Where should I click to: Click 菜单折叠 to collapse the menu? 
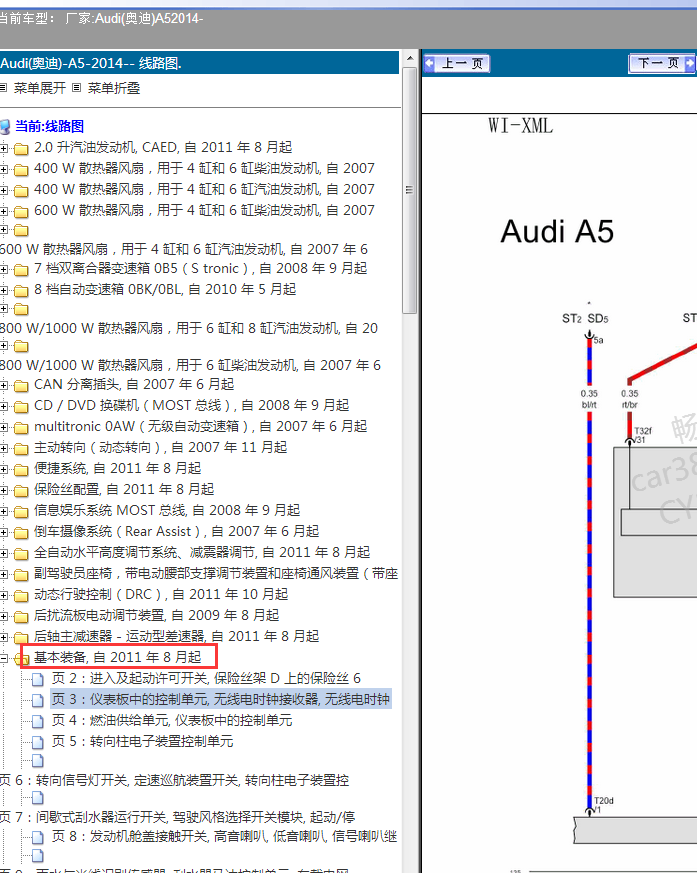(x=114, y=88)
